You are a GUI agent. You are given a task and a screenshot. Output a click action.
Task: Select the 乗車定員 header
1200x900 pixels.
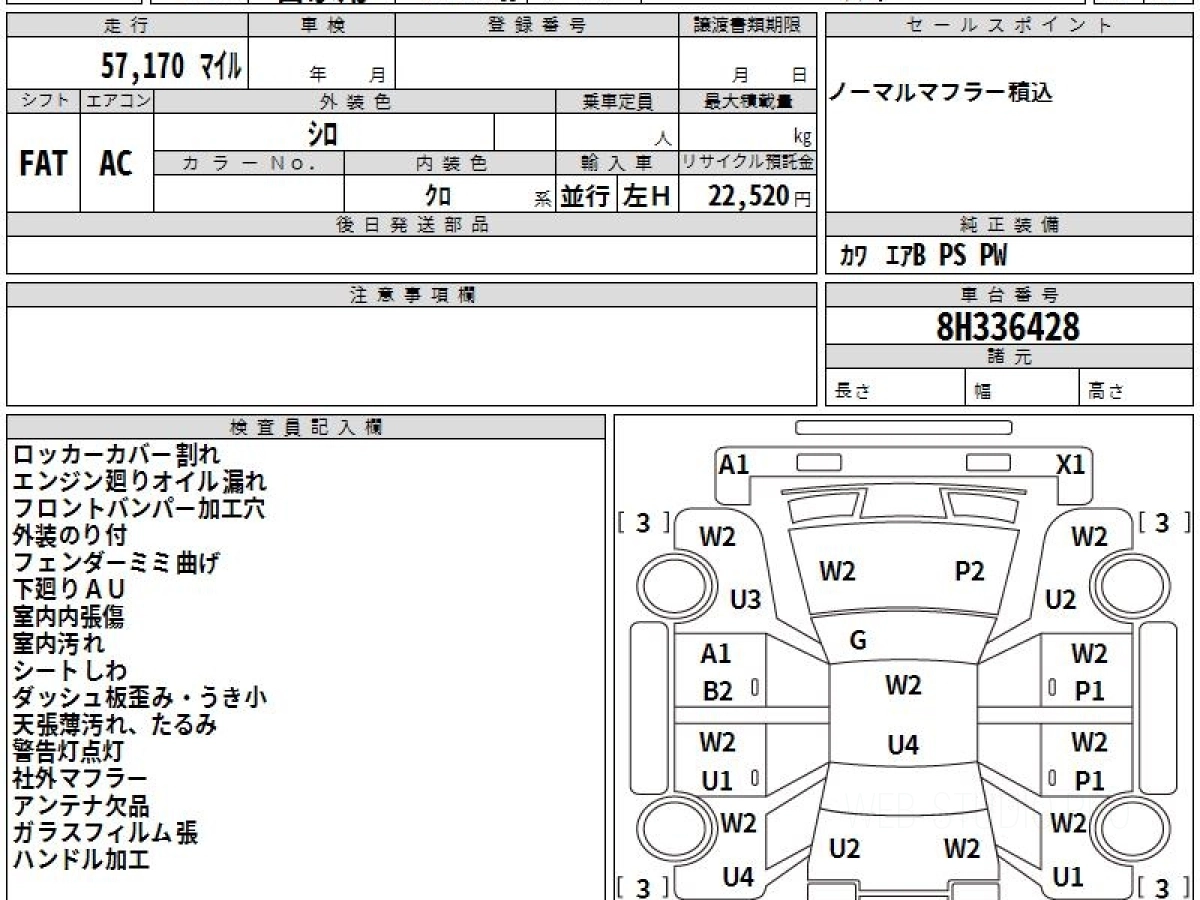click(617, 101)
